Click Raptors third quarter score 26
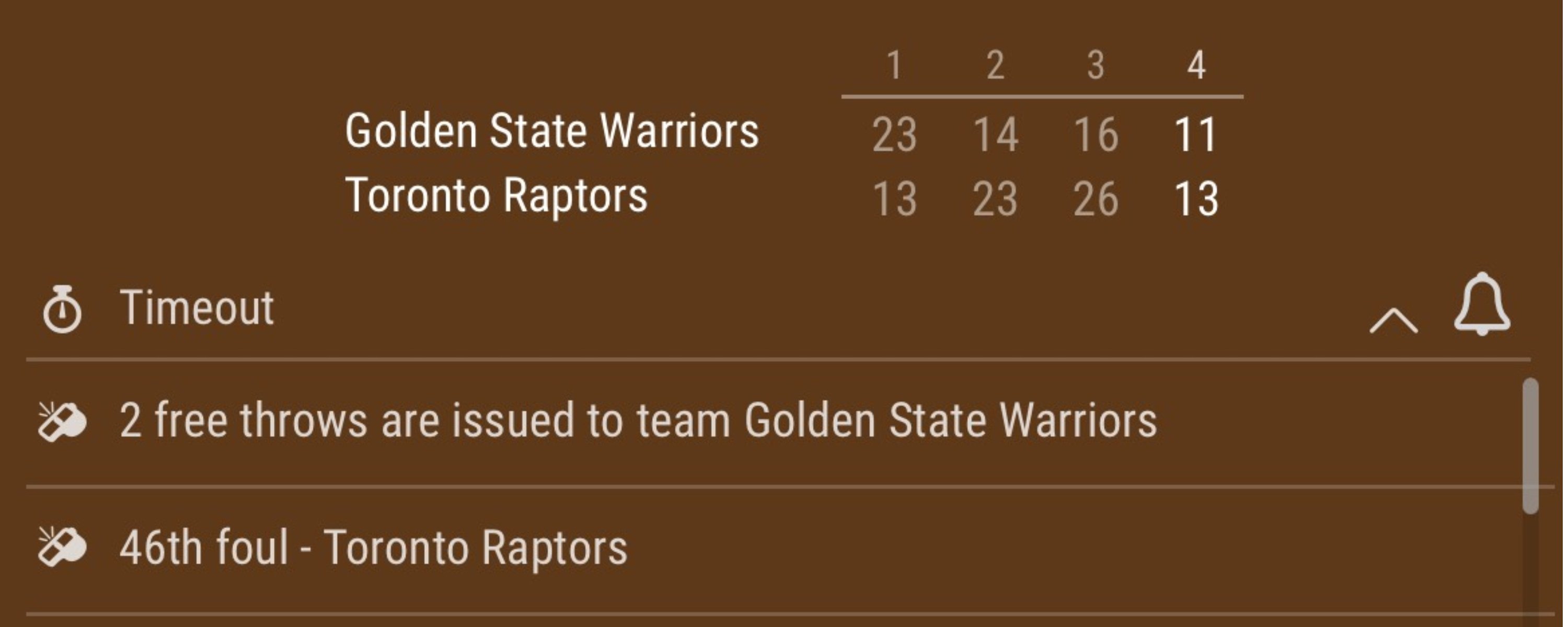 [1096, 199]
